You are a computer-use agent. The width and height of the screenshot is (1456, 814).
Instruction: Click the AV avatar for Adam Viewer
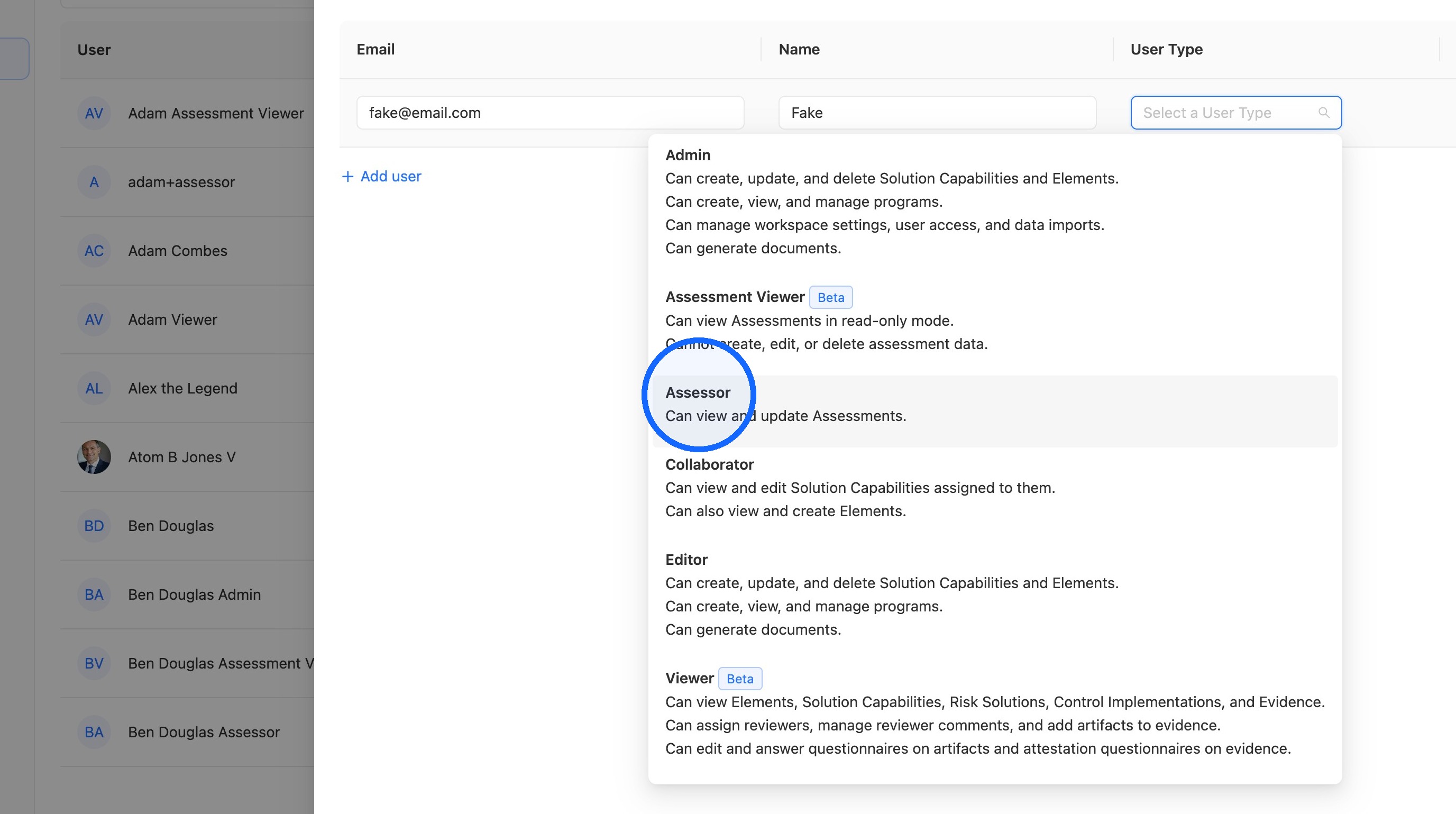click(94, 319)
